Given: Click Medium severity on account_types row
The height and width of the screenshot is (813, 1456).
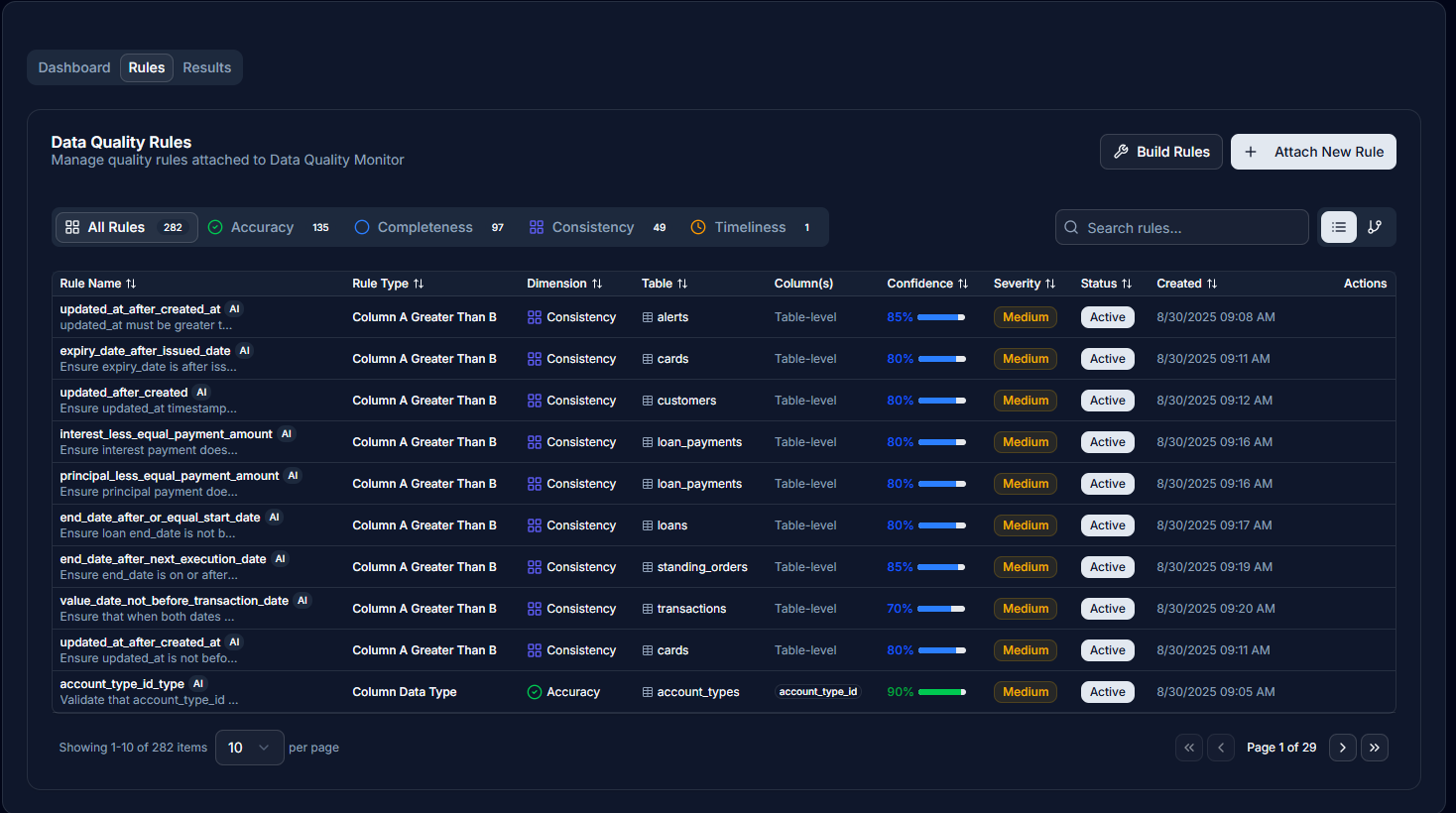Looking at the screenshot, I should [1026, 692].
